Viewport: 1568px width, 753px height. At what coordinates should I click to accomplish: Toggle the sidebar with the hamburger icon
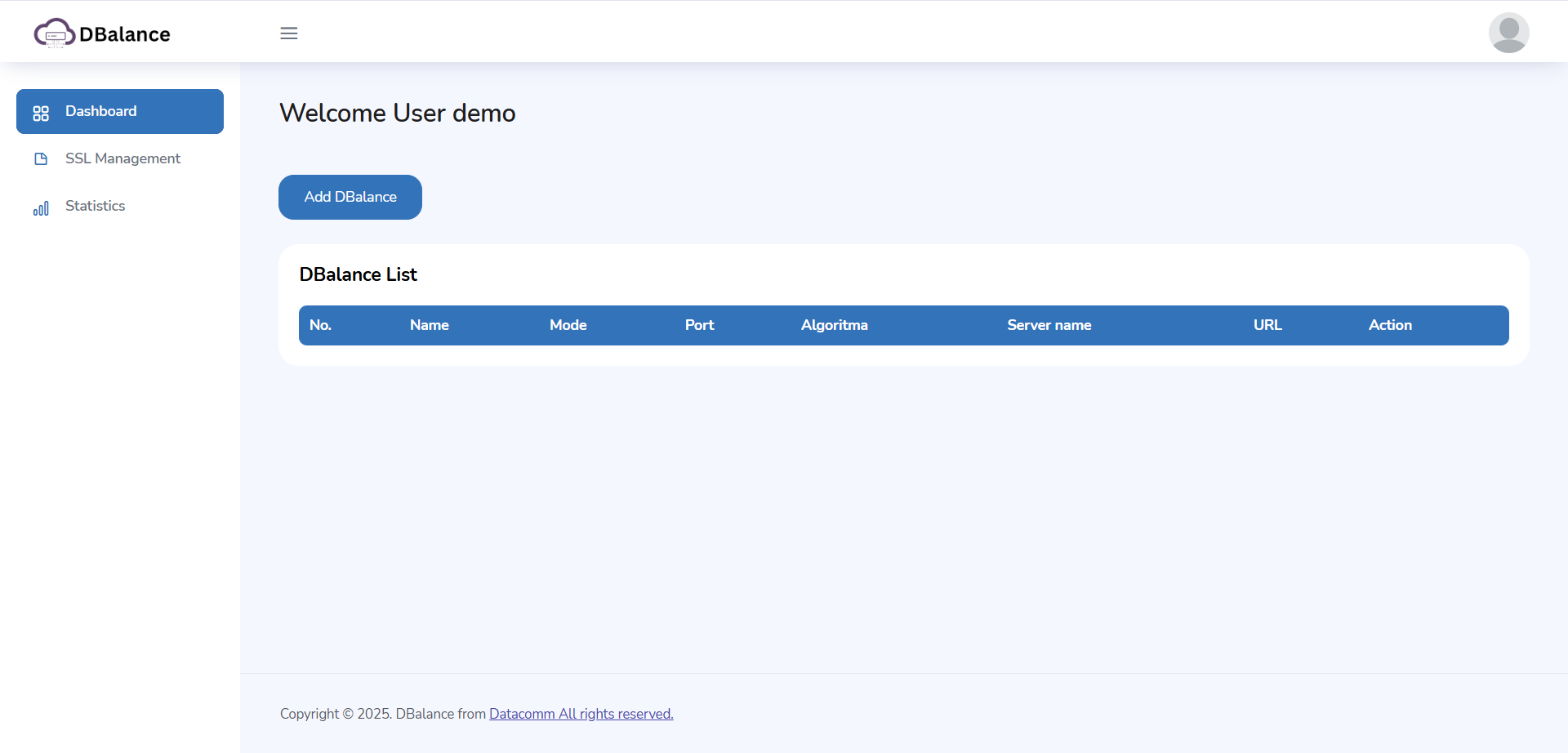[x=289, y=33]
